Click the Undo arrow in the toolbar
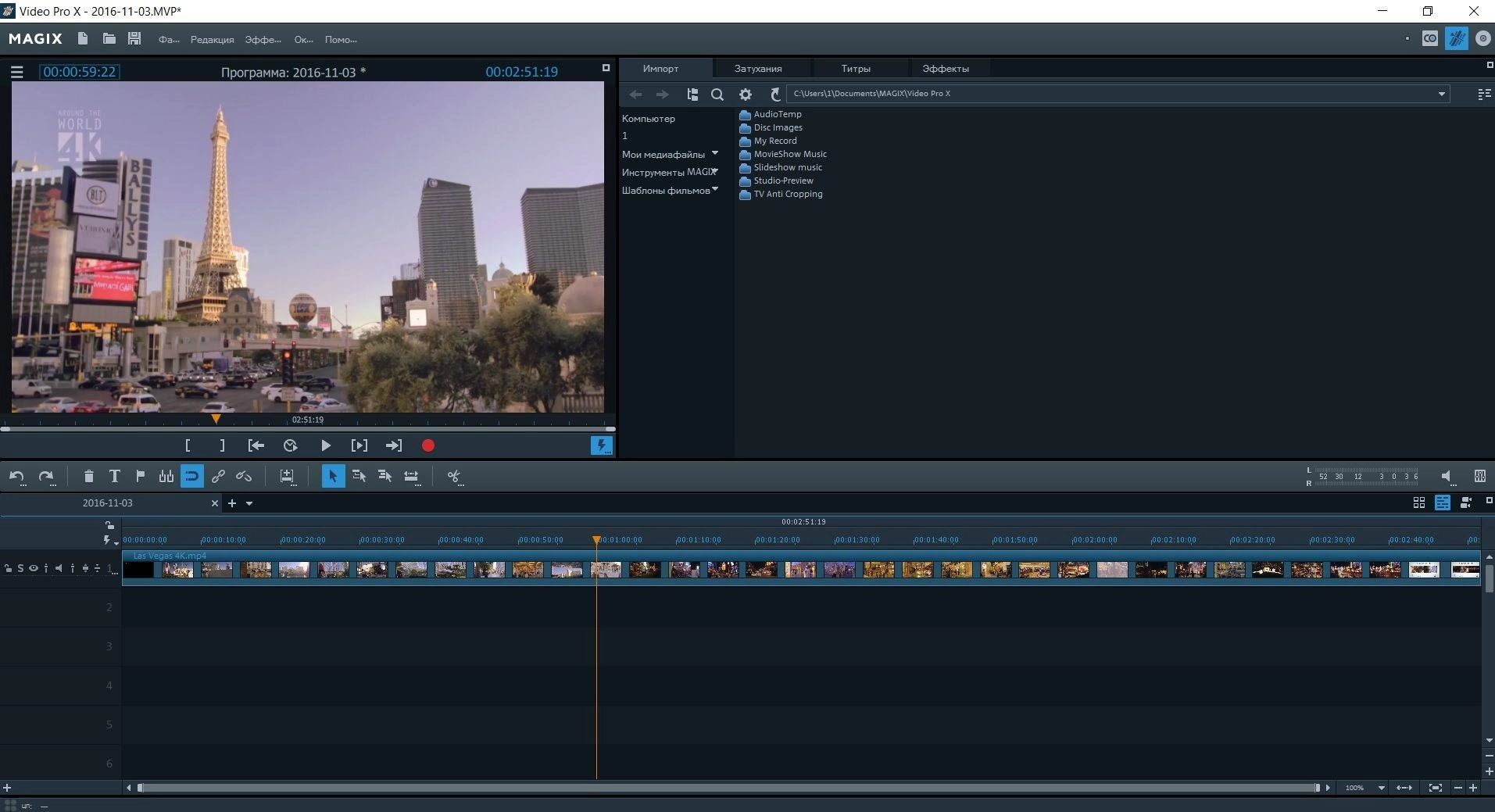 tap(17, 476)
